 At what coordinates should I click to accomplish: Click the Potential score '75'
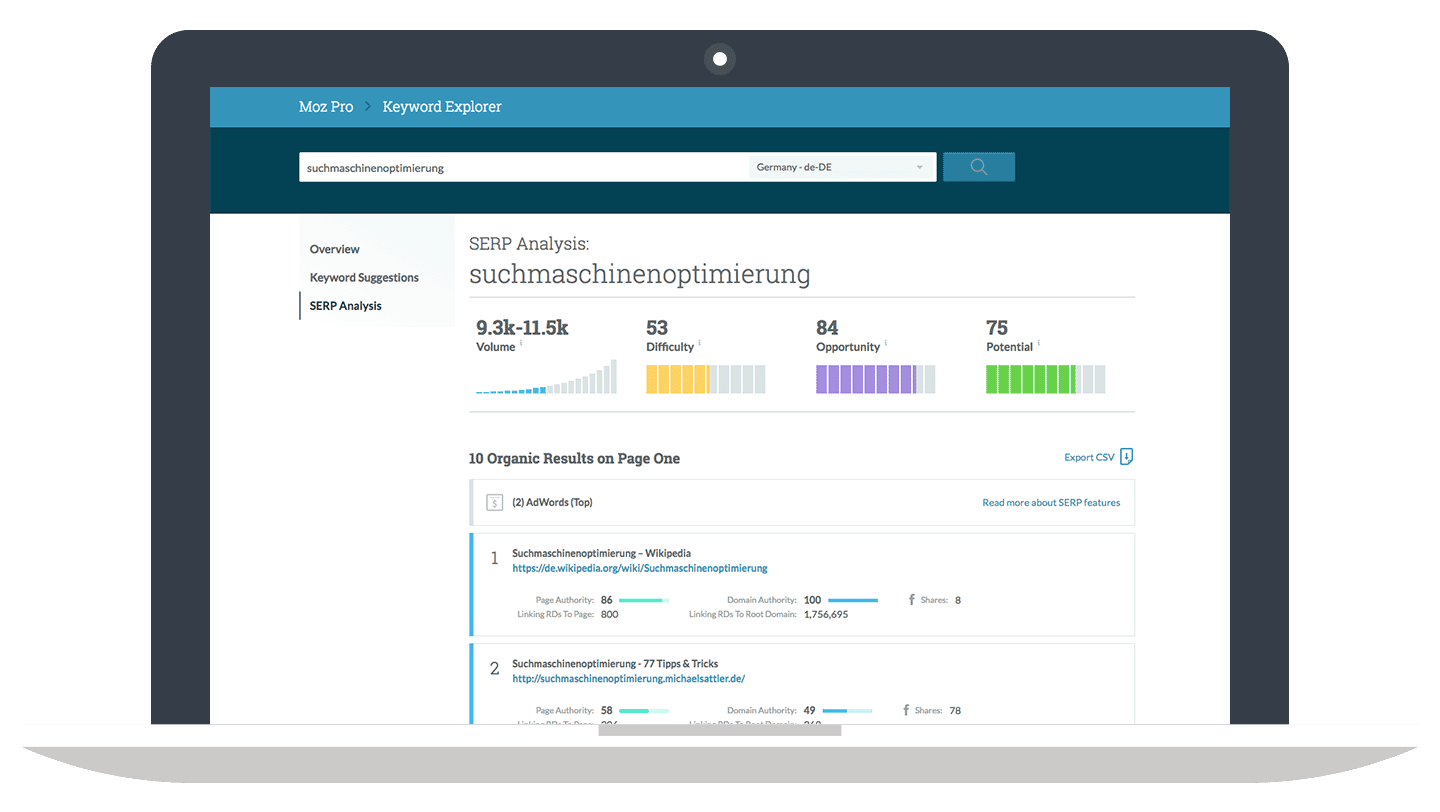click(997, 327)
